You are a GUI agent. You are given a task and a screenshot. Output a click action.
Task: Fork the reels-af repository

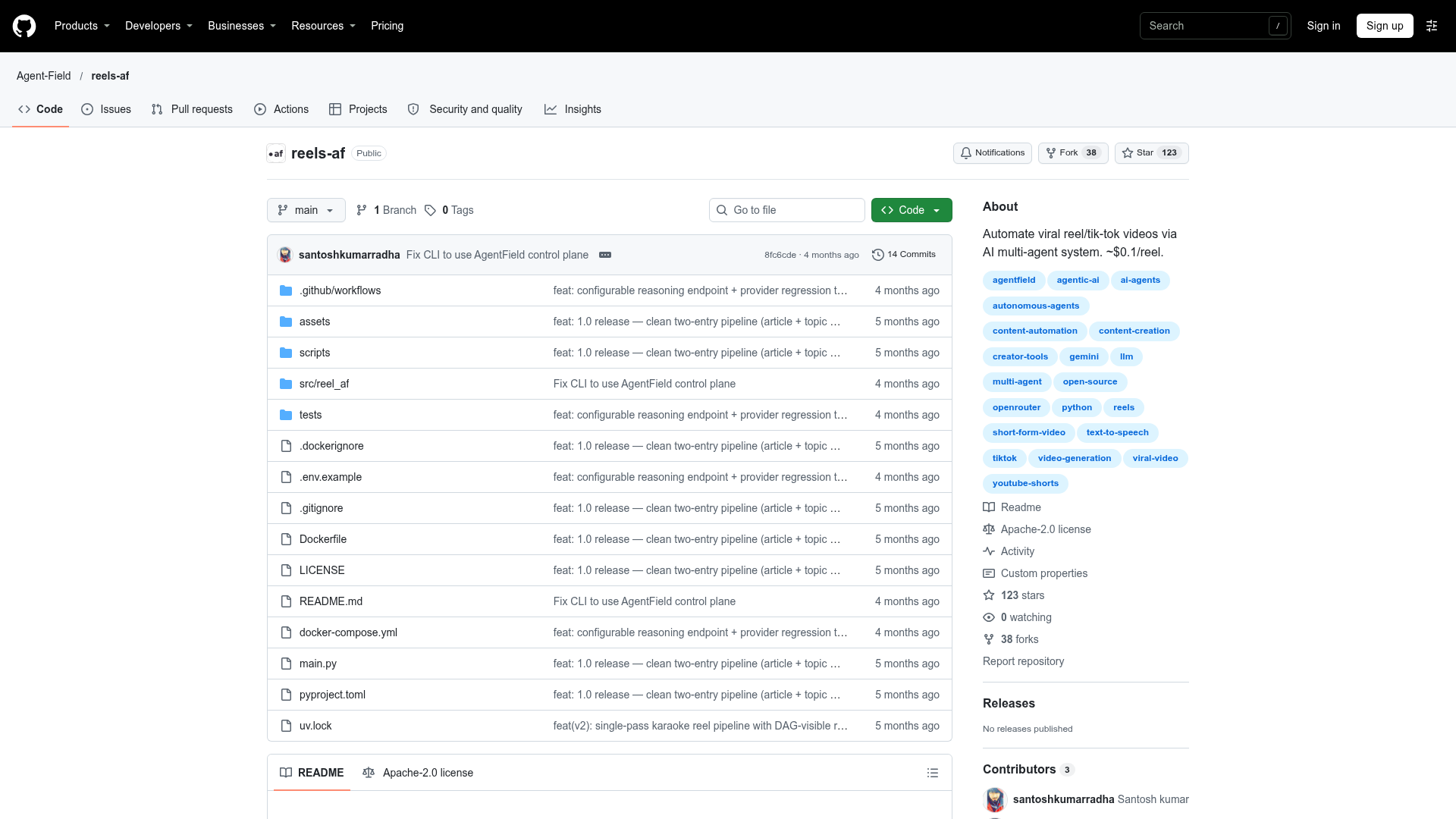[x=1073, y=153]
